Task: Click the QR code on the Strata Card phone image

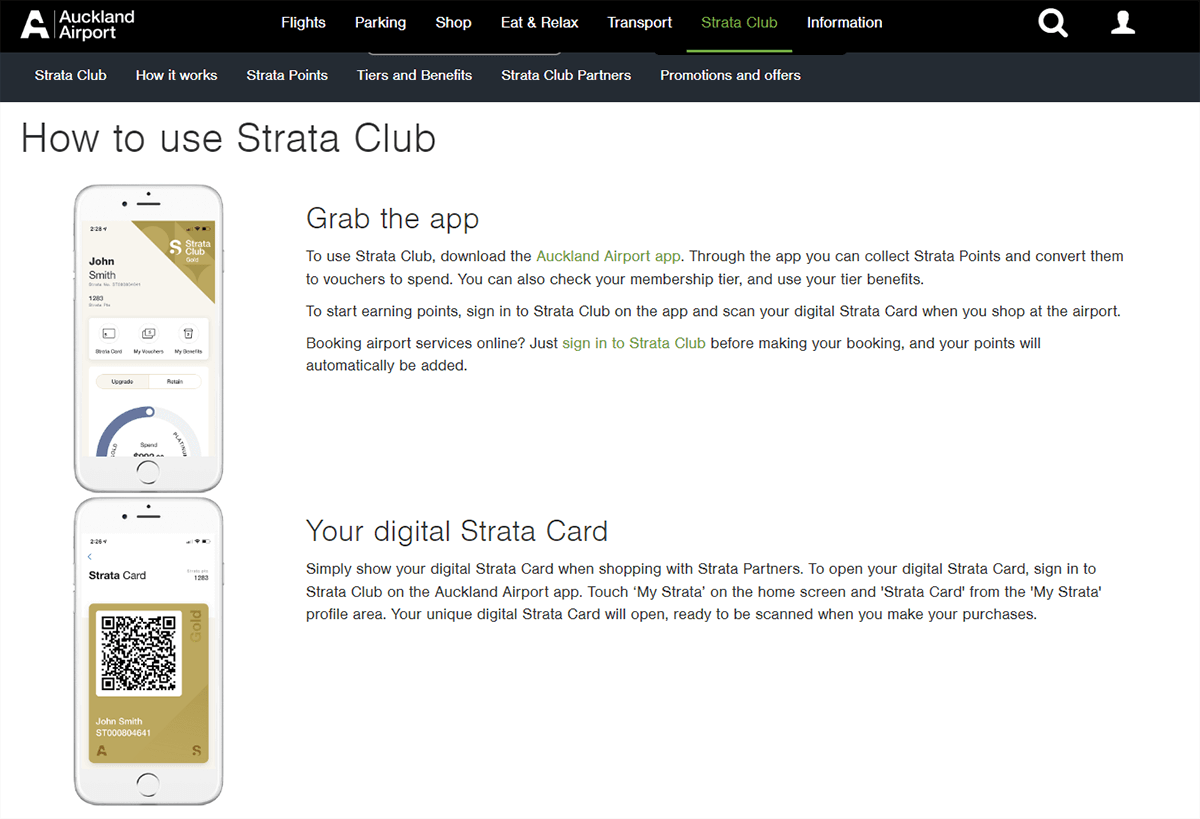Action: coord(140,653)
